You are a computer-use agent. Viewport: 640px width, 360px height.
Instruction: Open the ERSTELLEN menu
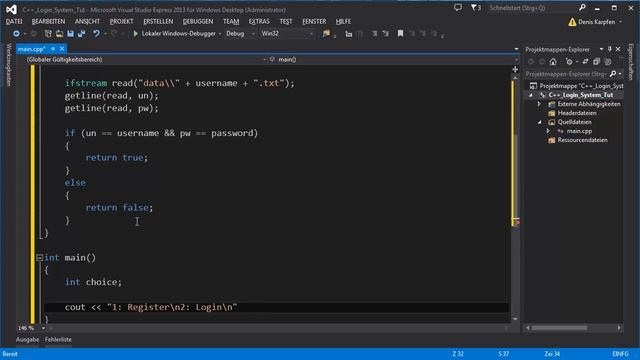[x=158, y=22]
